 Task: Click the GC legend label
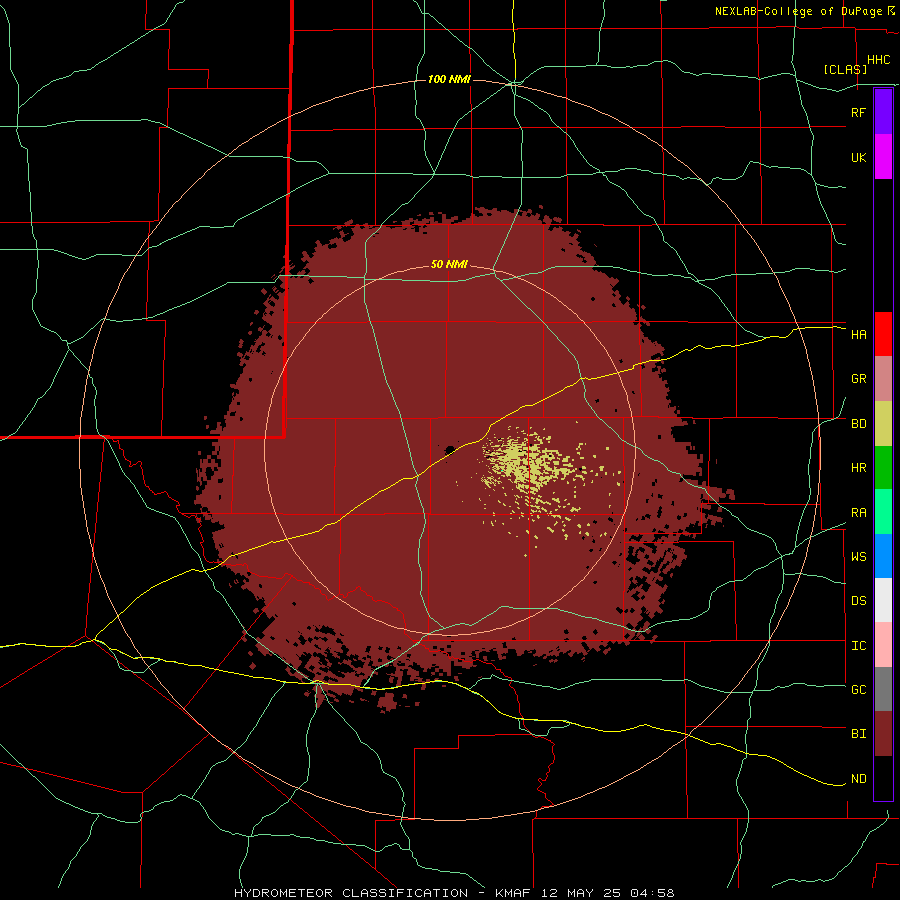pos(858,690)
